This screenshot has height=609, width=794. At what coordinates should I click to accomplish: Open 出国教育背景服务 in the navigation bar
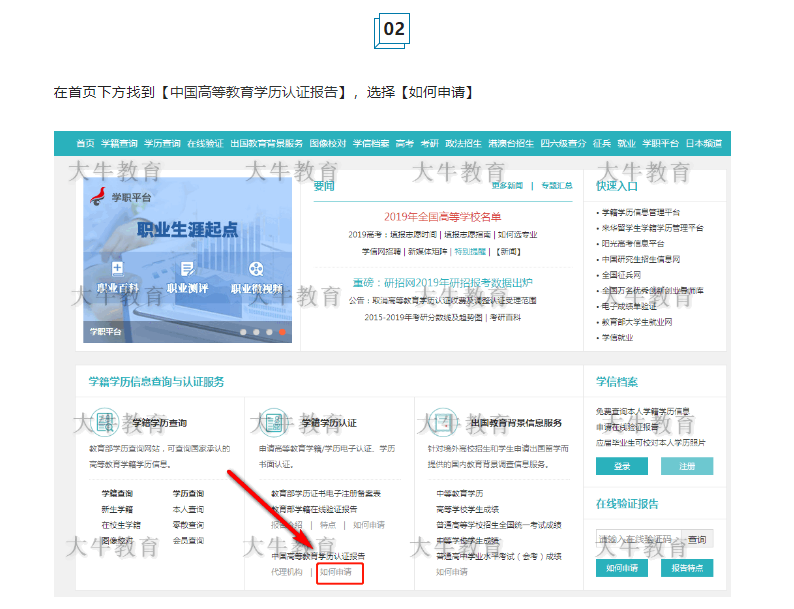click(266, 143)
